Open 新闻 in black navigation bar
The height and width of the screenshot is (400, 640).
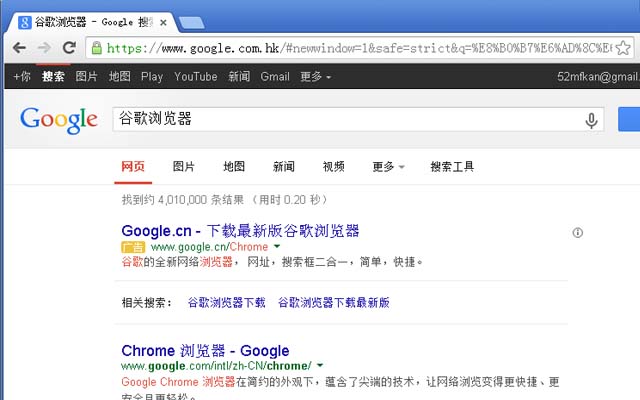pos(239,76)
